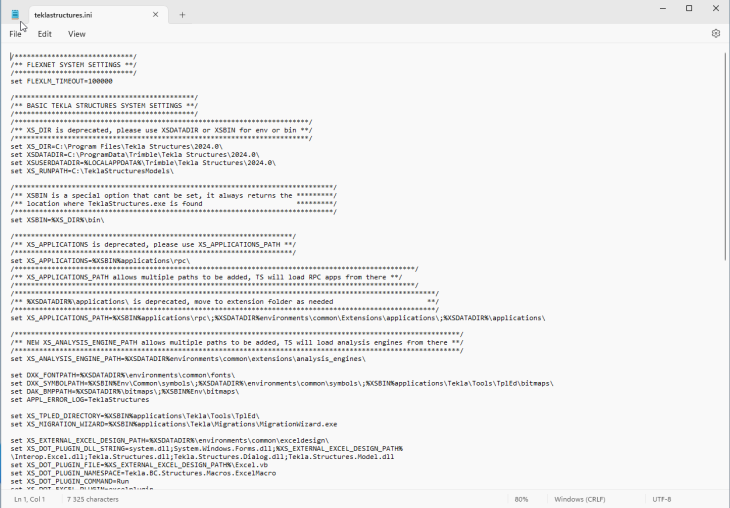
Task: Click the 'XS_DIR is deprecated' comment line
Action: tap(162, 130)
